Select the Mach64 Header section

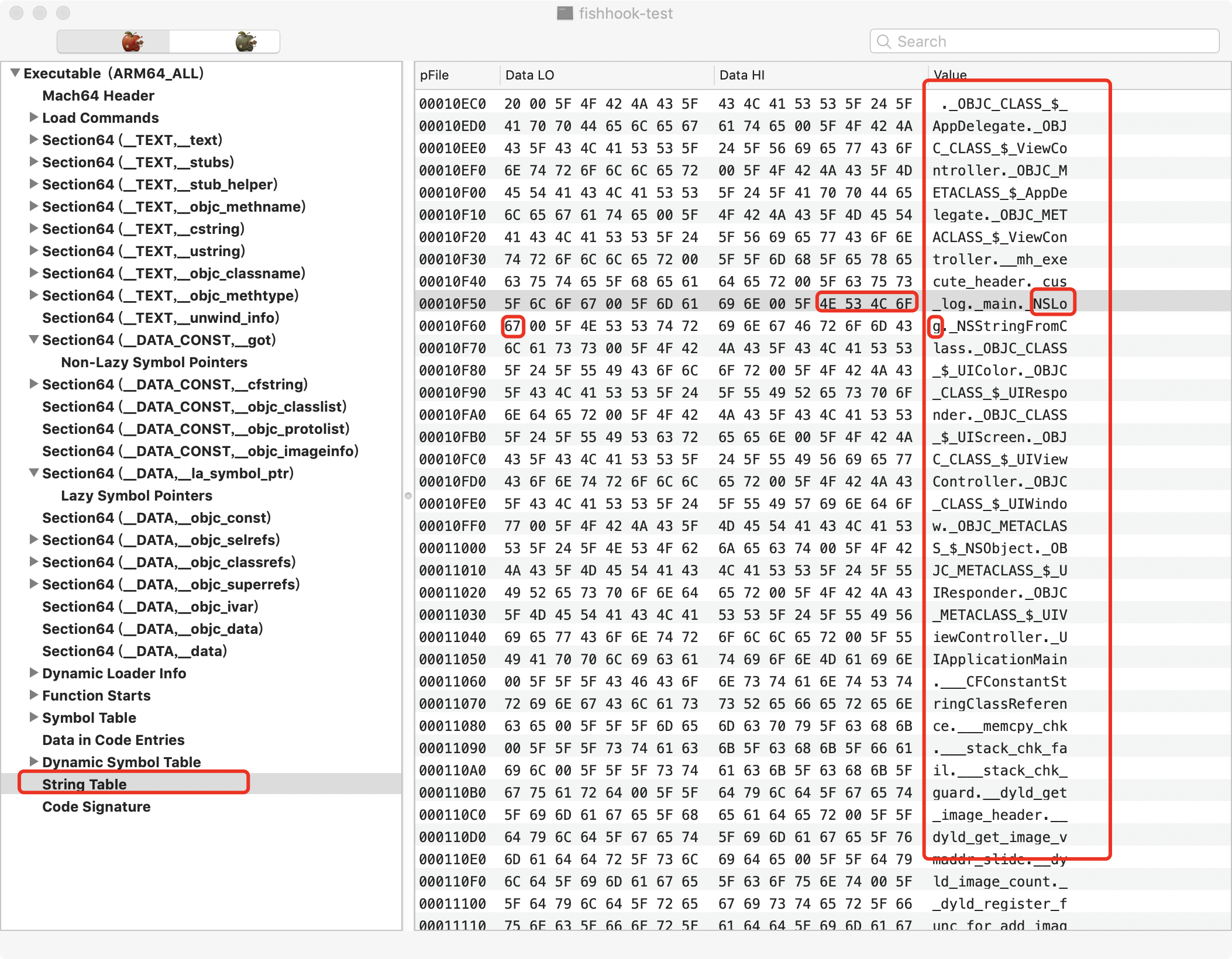[97, 95]
